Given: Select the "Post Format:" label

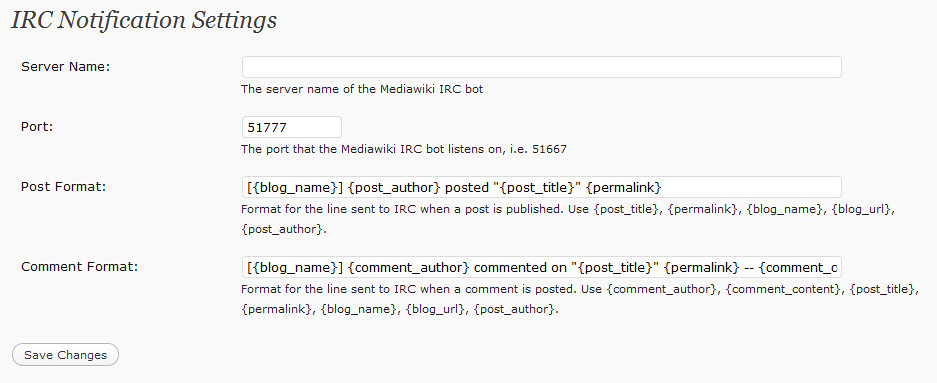Looking at the screenshot, I should pyautogui.click(x=63, y=186).
